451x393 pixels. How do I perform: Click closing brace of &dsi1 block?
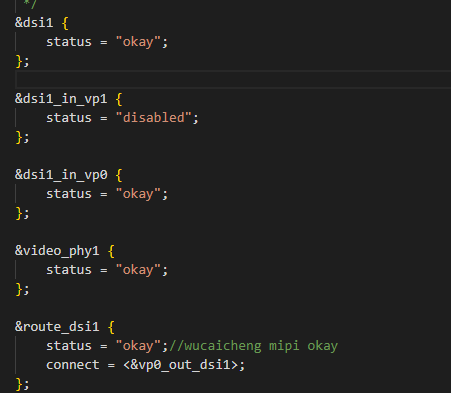19,61
